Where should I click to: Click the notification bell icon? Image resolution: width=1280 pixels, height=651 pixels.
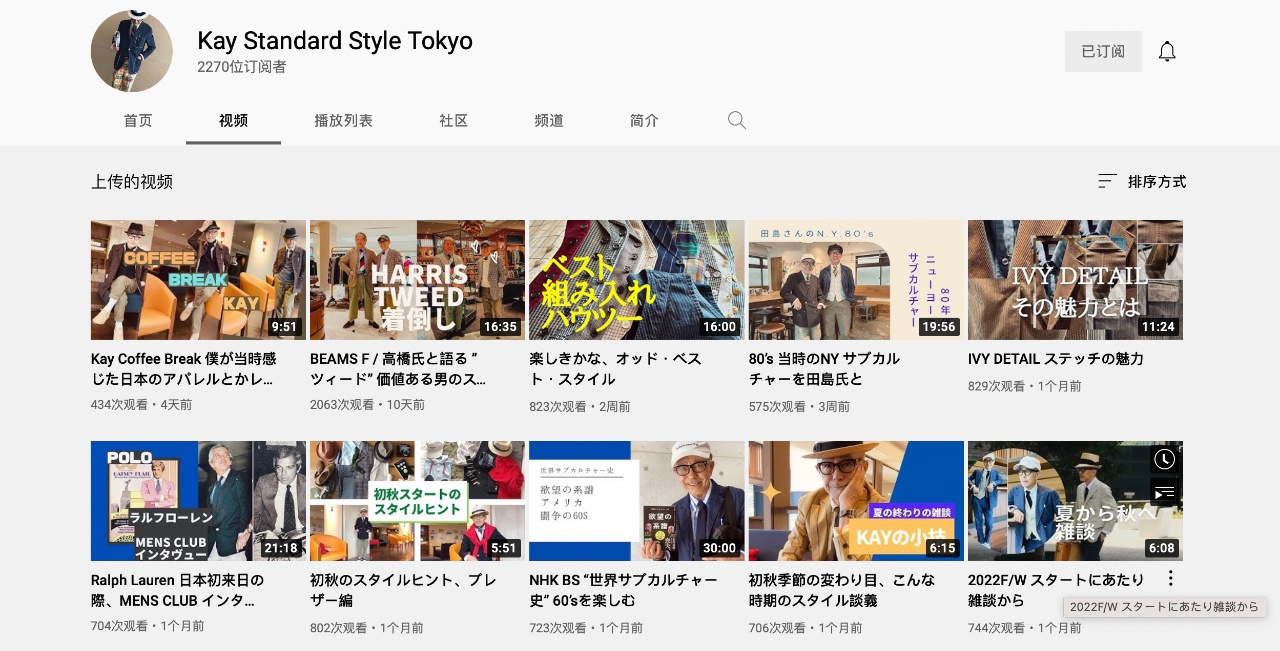(1167, 51)
